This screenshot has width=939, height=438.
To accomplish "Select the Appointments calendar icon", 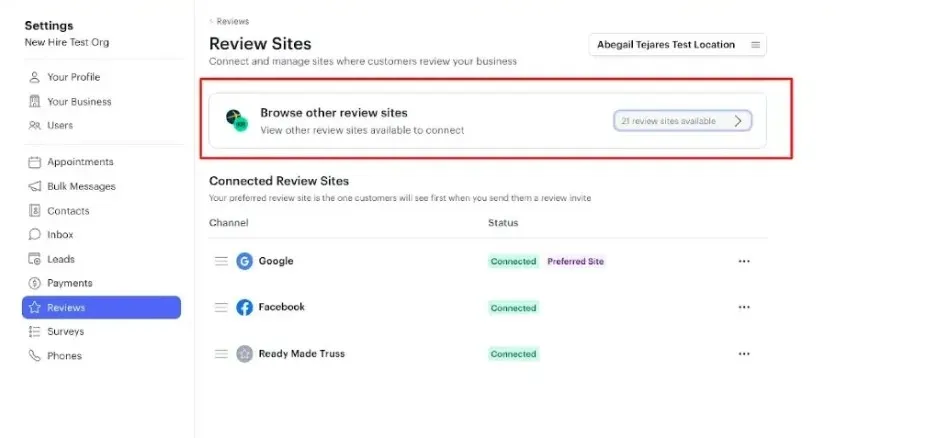I will click(x=35, y=162).
